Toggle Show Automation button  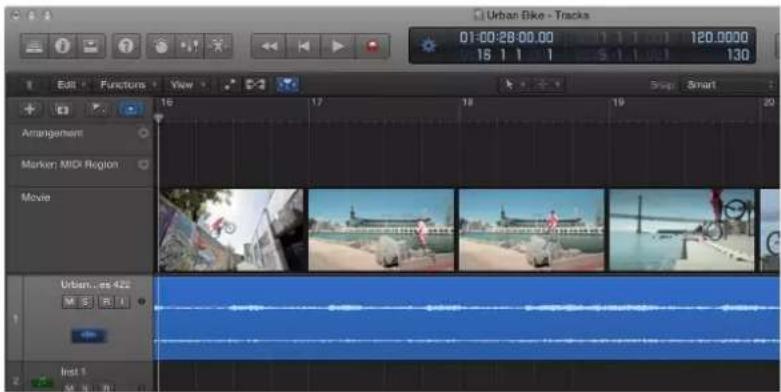230,85
